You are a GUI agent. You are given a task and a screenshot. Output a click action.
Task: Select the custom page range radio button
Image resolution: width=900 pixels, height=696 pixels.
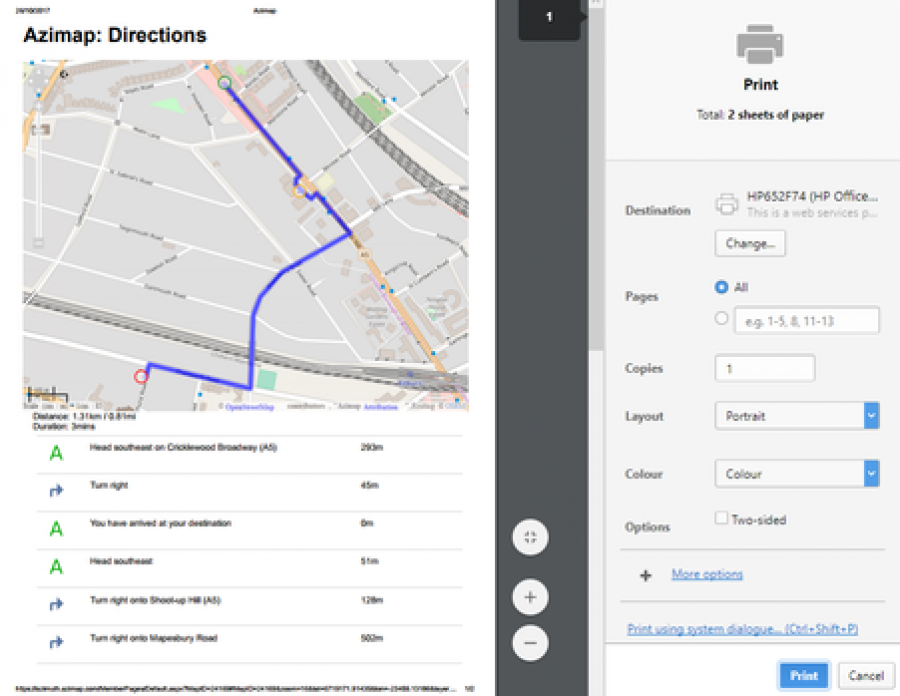click(x=721, y=318)
